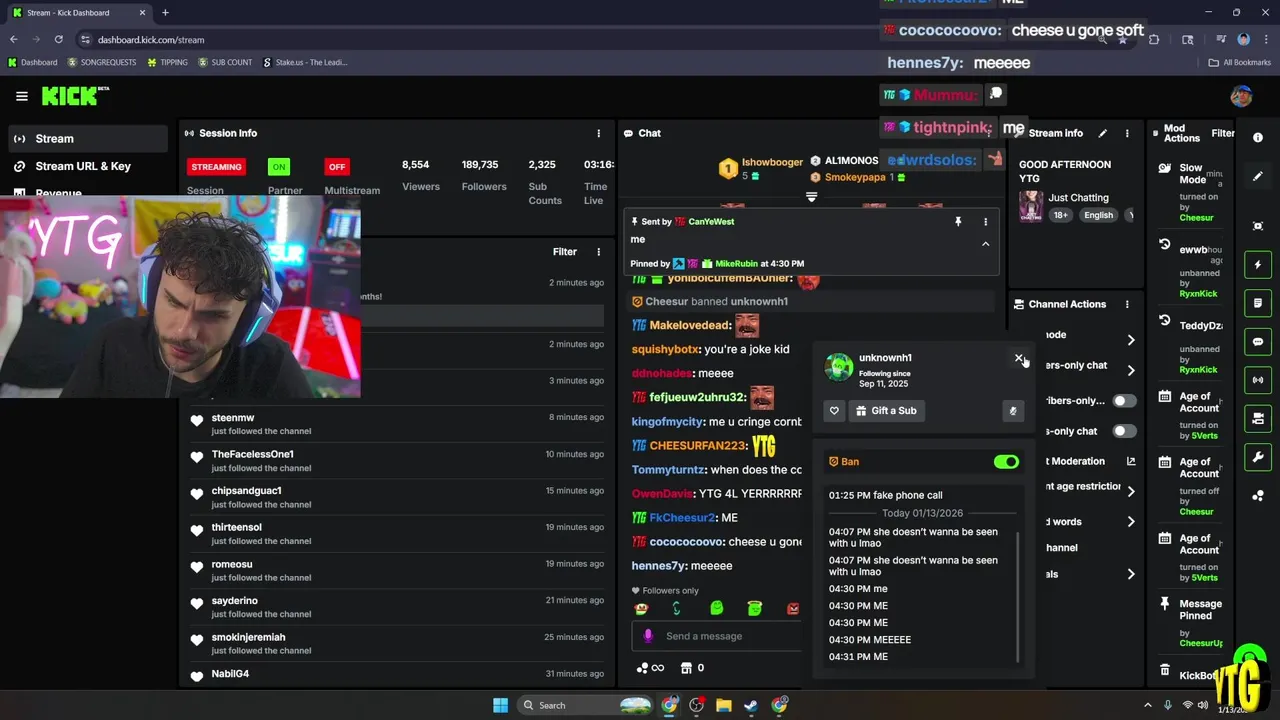Open the SUB COUNT bookmark
The image size is (1280, 720).
pyautogui.click(x=225, y=62)
